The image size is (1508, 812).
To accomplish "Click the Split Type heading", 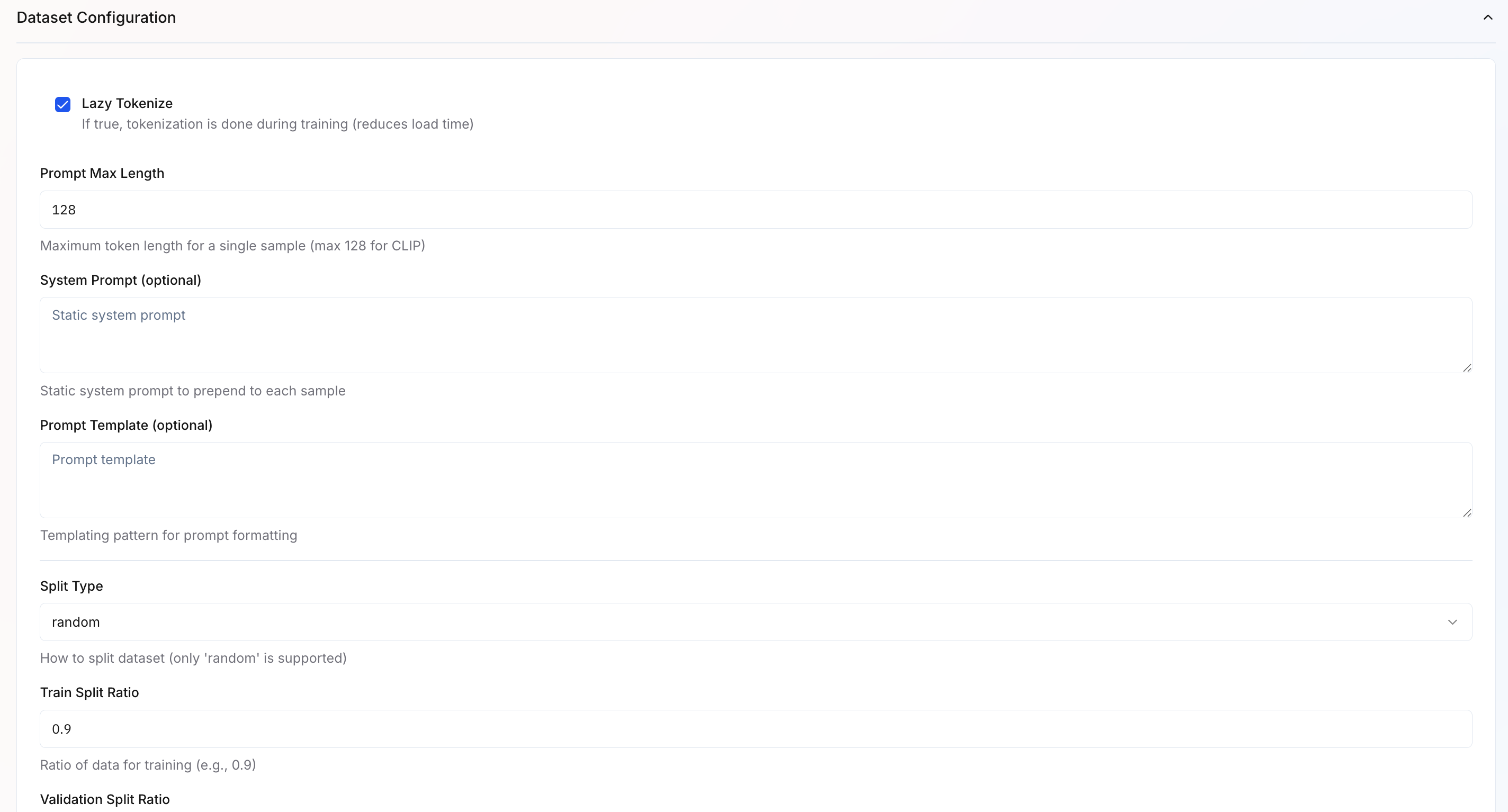I will (x=71, y=585).
